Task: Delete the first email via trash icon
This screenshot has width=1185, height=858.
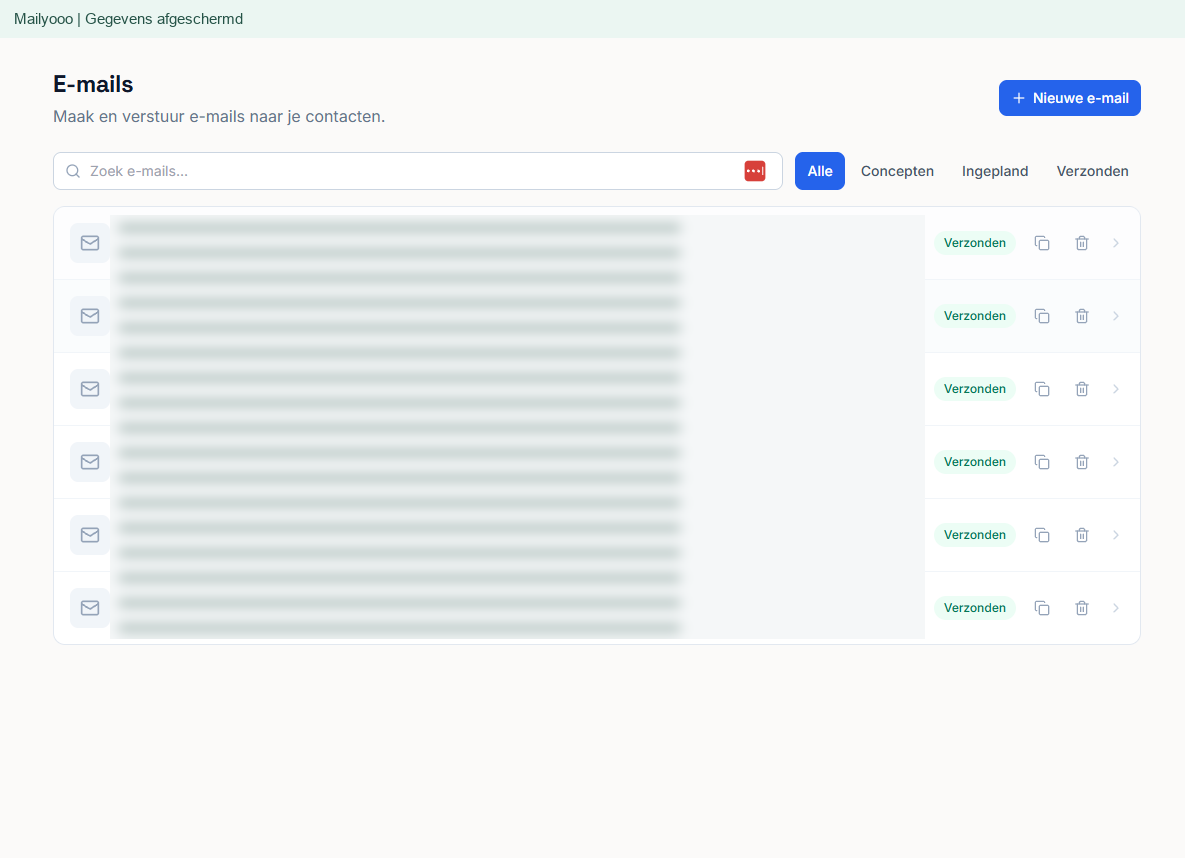Action: click(1081, 243)
